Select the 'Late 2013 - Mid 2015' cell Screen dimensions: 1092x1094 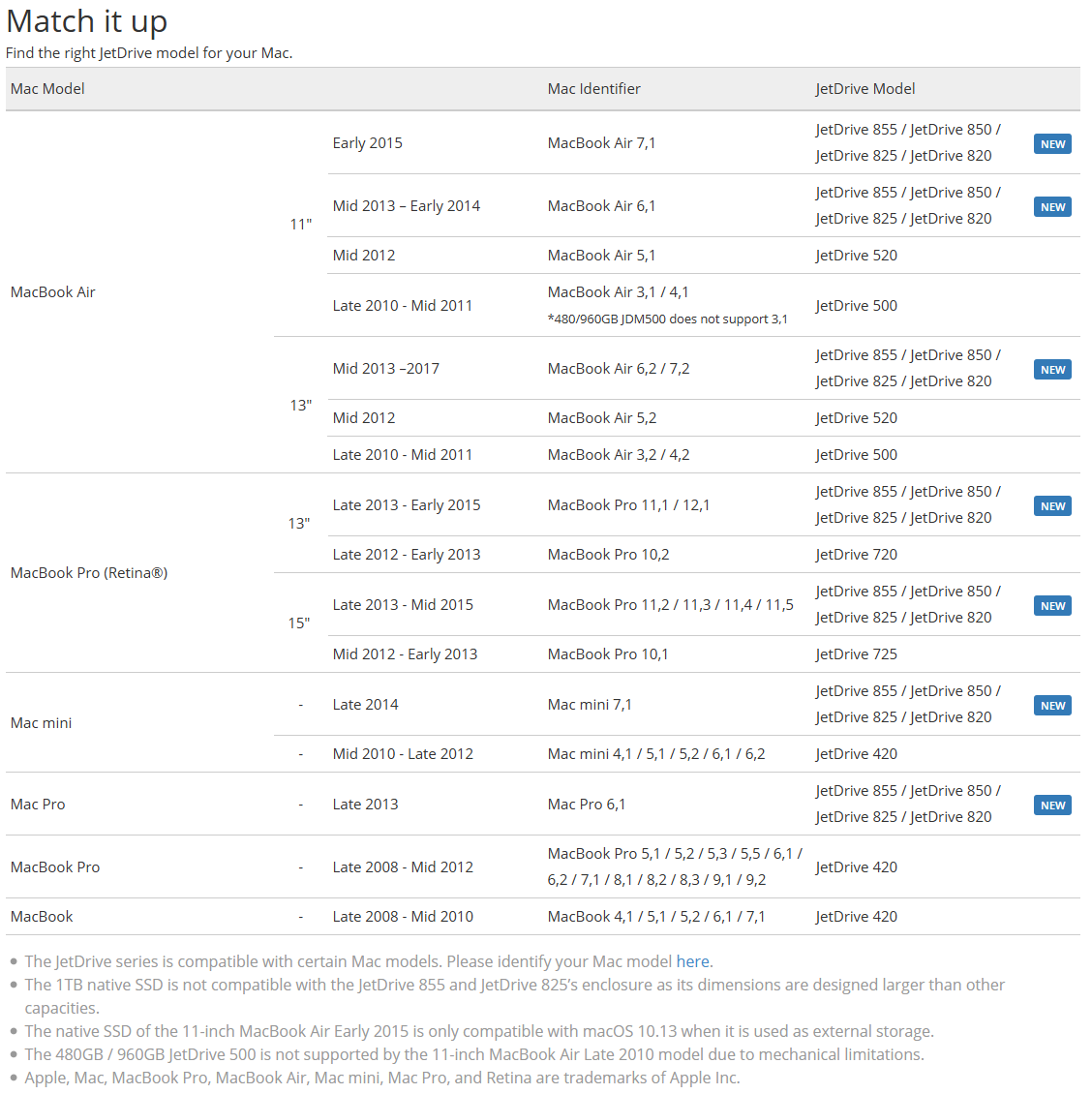tap(404, 605)
